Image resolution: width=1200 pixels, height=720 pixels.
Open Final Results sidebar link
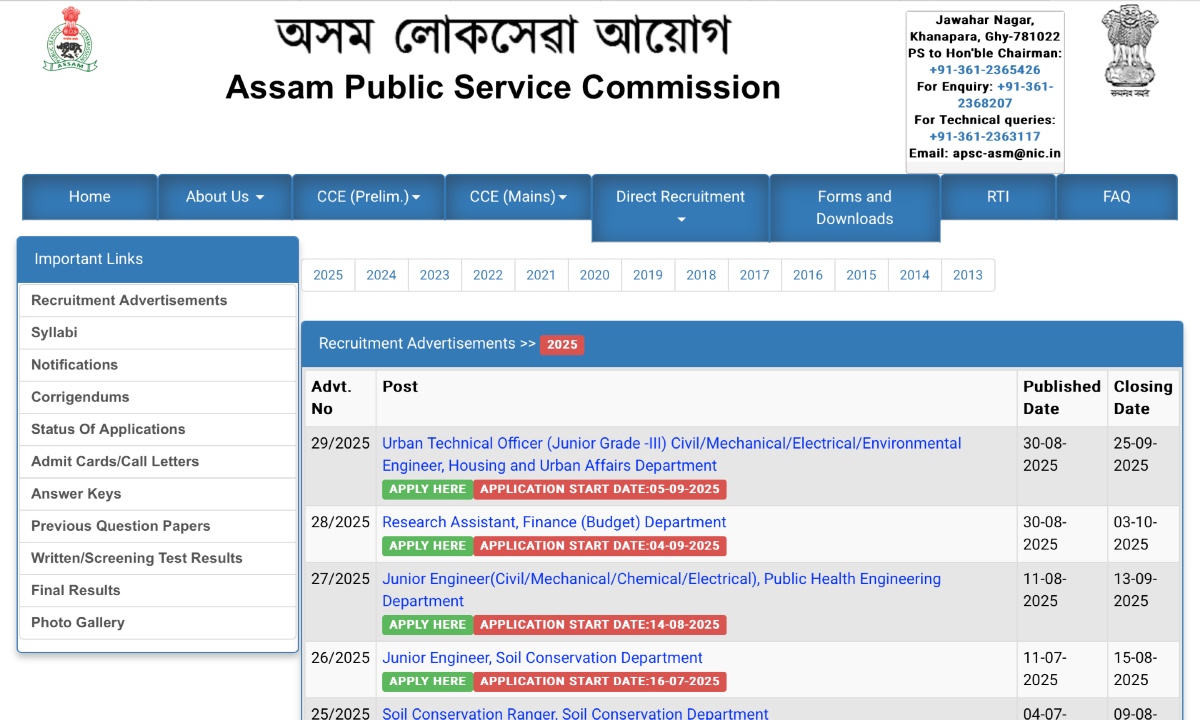158,590
